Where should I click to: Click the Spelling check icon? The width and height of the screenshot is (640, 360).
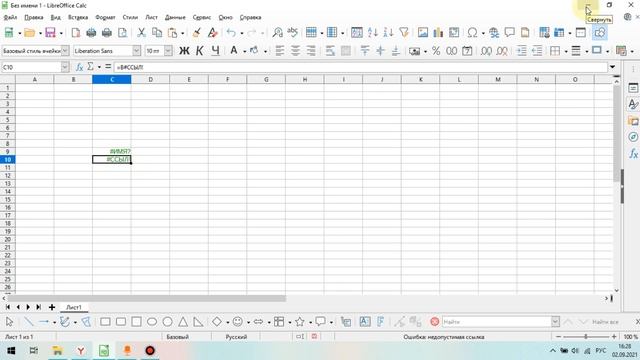click(293, 33)
